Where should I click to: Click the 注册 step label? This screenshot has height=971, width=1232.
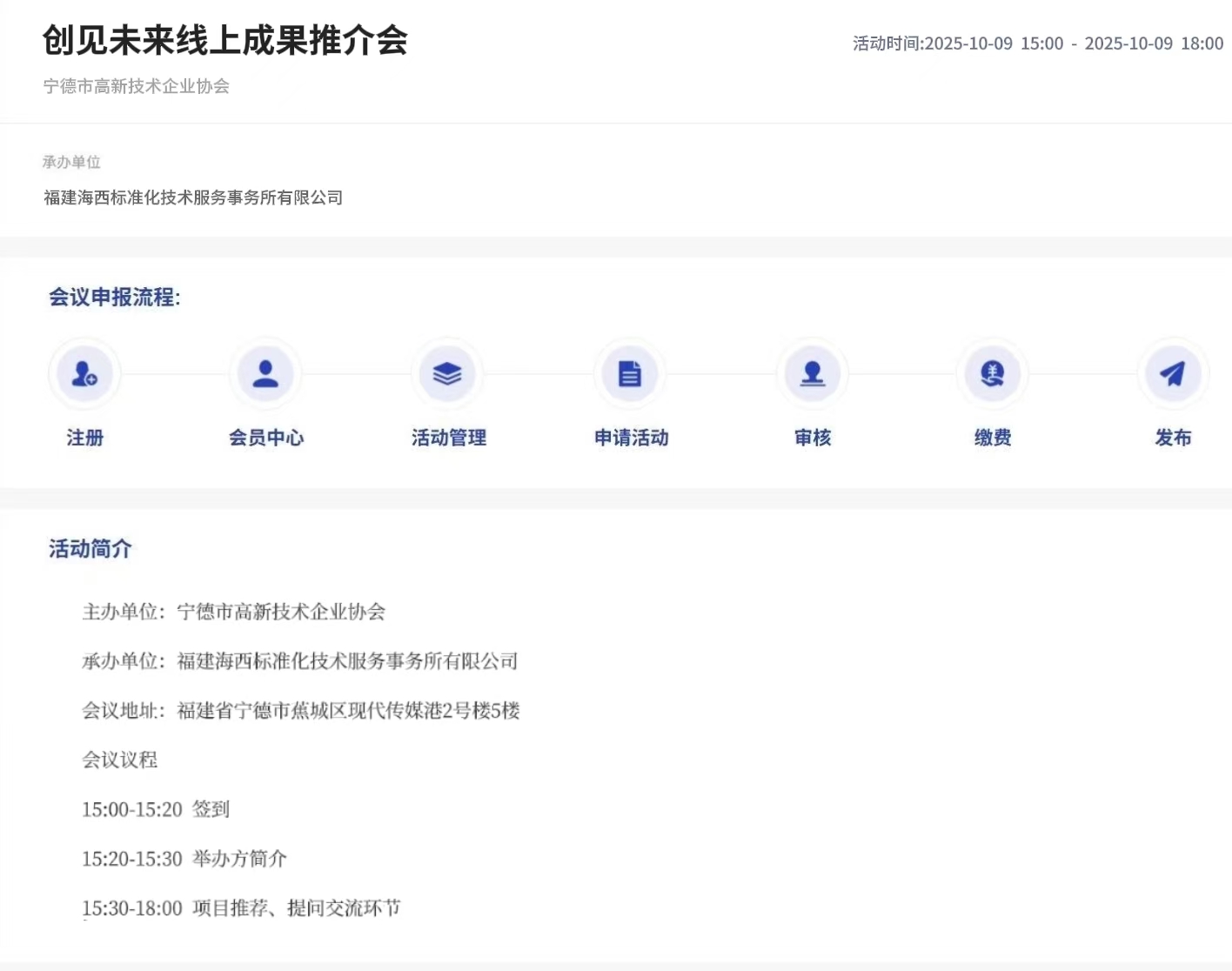coord(85,438)
